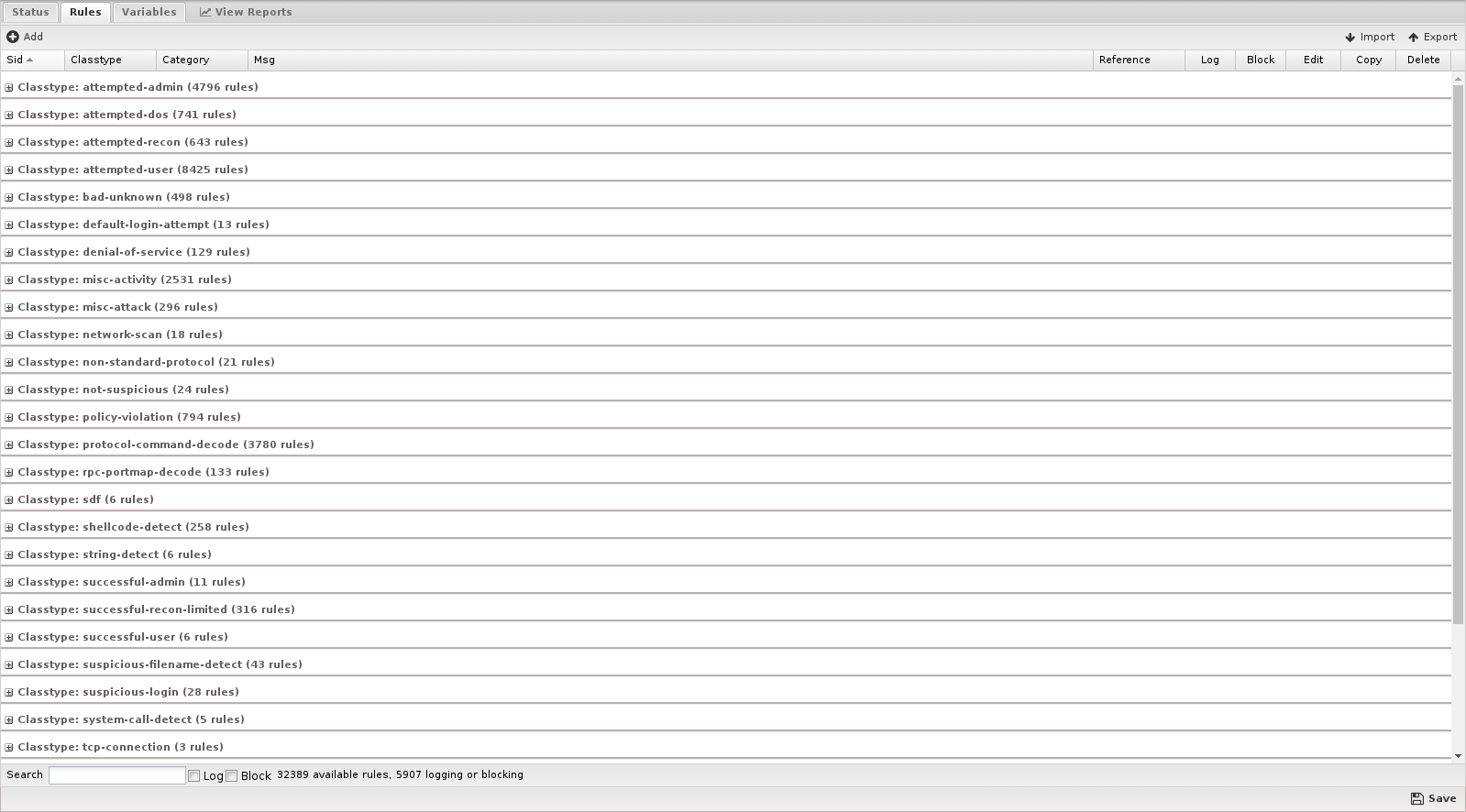Screen dimensions: 1466x812
Task: Click the Block column header
Action: coord(1261,60)
